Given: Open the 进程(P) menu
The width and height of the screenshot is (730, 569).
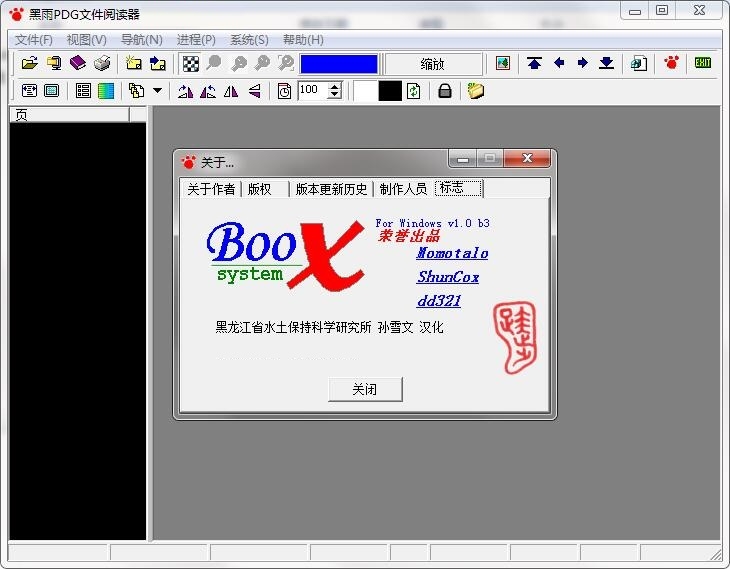Looking at the screenshot, I should coord(196,40).
